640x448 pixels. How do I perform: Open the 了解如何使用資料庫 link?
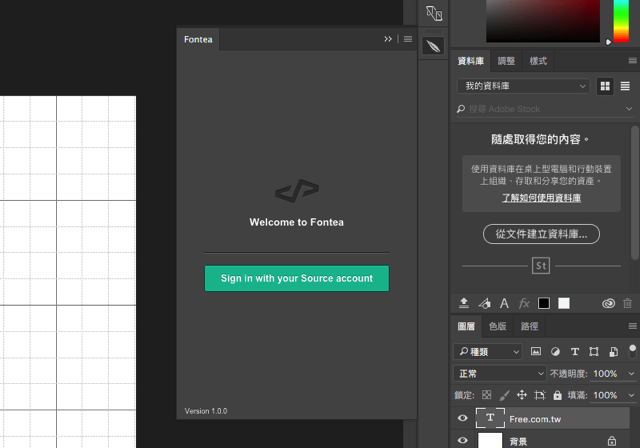541,198
